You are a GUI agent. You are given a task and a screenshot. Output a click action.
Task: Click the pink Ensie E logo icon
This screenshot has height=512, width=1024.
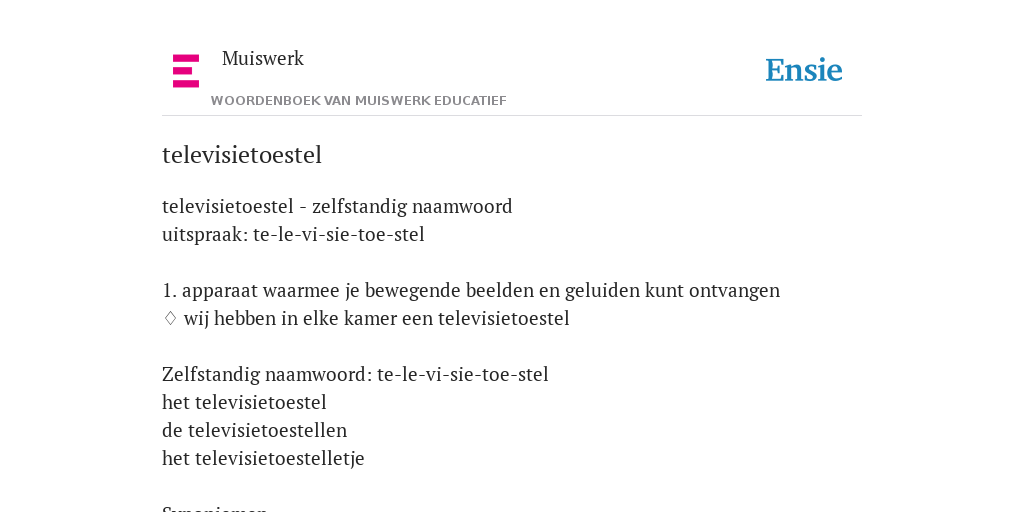click(x=186, y=71)
